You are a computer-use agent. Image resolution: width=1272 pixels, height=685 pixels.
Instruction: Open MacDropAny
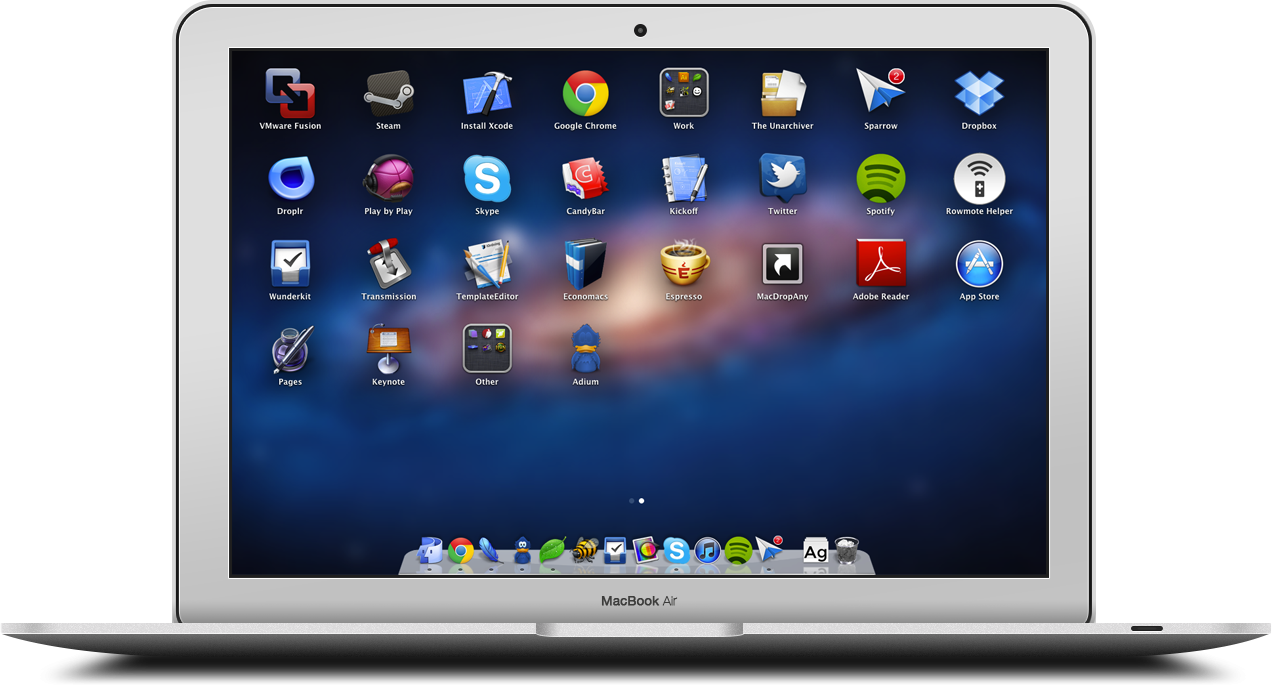click(783, 264)
